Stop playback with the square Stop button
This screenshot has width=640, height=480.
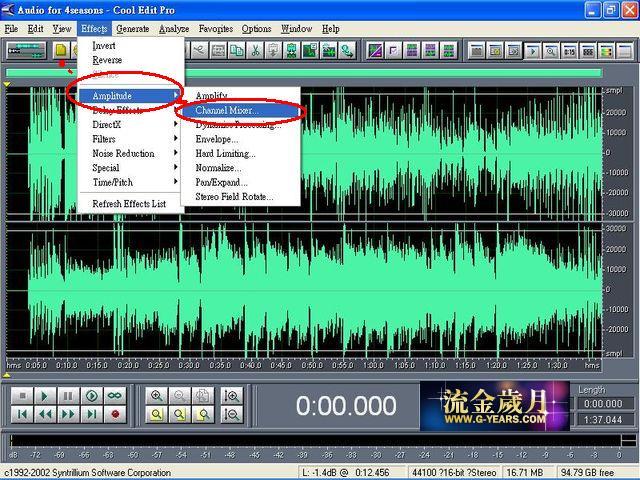[22, 396]
